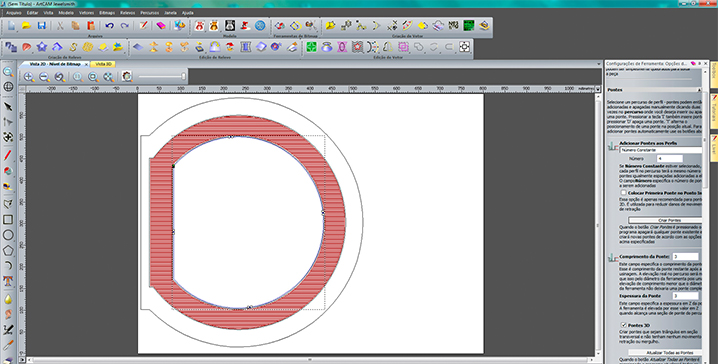Click the gear icon beside the view slider
The height and width of the screenshot is (364, 719).
point(127,77)
